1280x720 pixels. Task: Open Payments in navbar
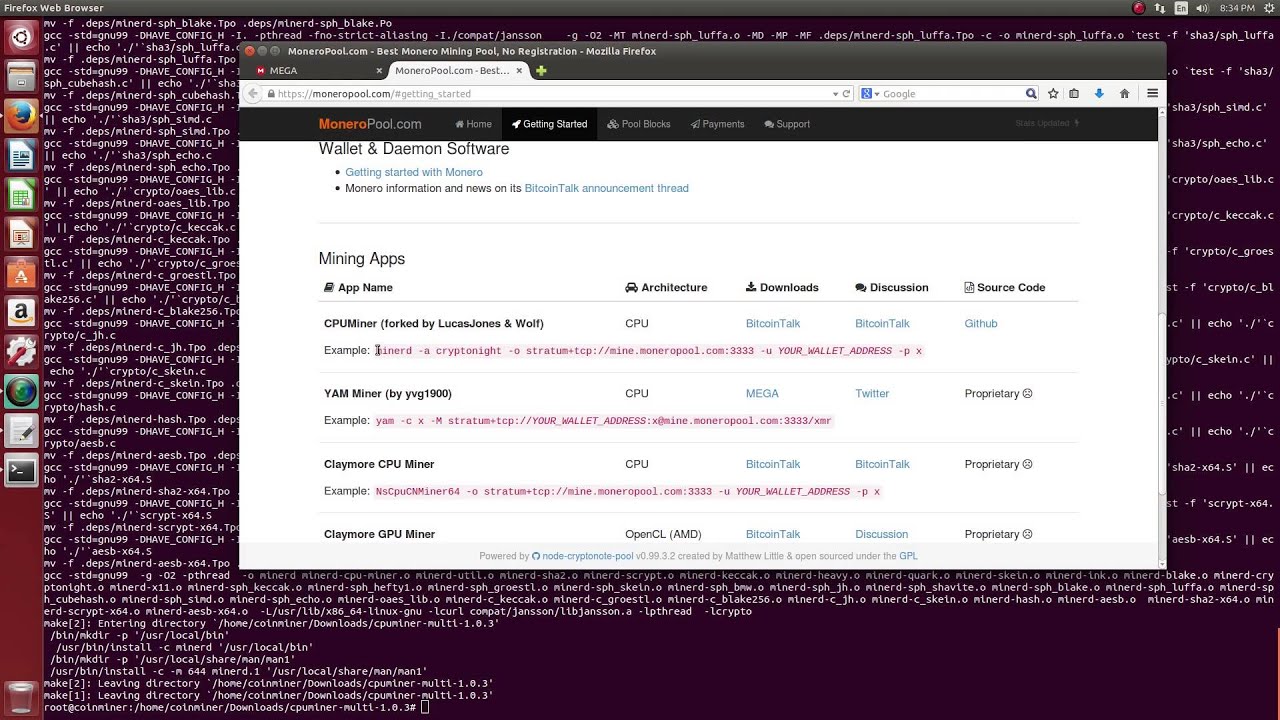(x=717, y=124)
